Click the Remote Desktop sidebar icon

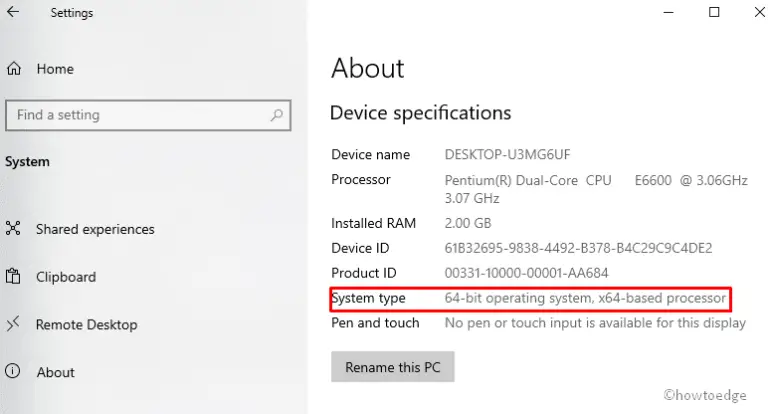pyautogui.click(x=13, y=324)
